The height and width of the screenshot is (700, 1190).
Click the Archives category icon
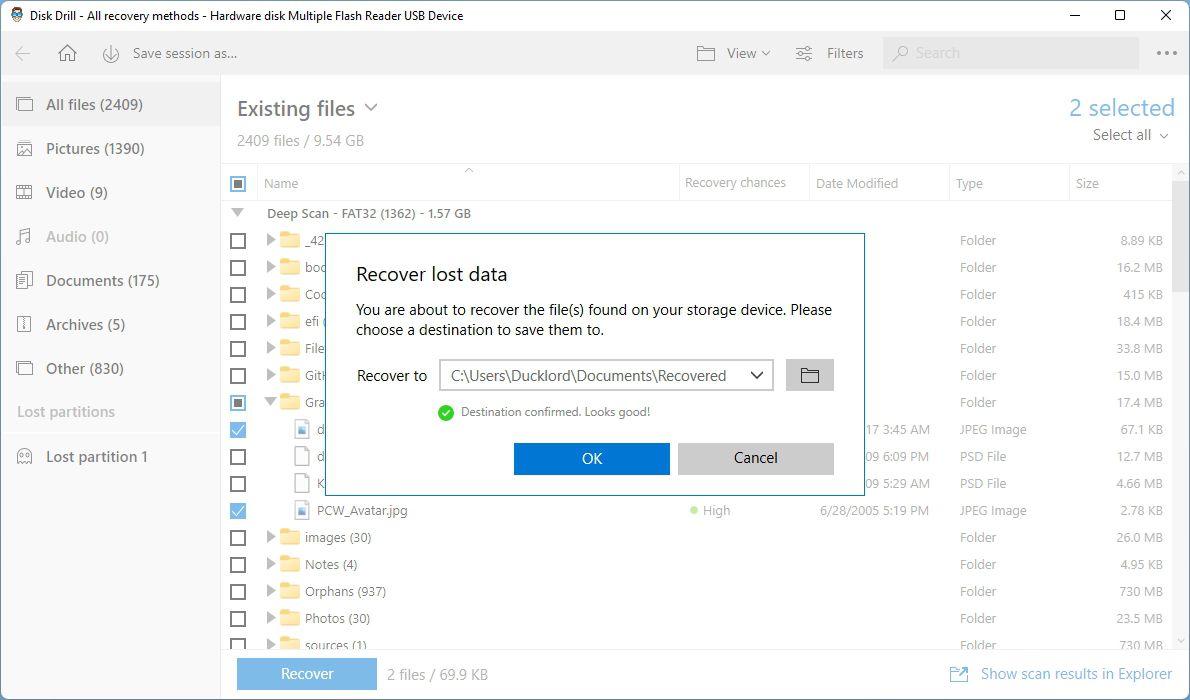pos(25,324)
